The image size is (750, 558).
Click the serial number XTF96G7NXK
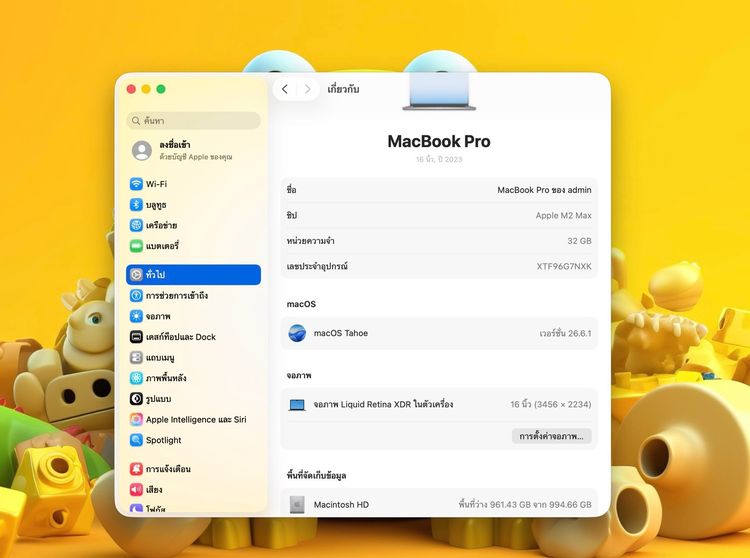[x=564, y=266]
